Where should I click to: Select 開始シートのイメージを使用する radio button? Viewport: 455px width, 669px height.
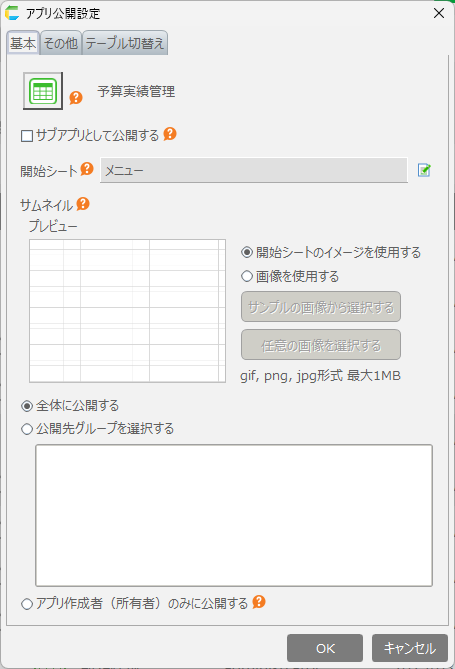click(x=247, y=252)
